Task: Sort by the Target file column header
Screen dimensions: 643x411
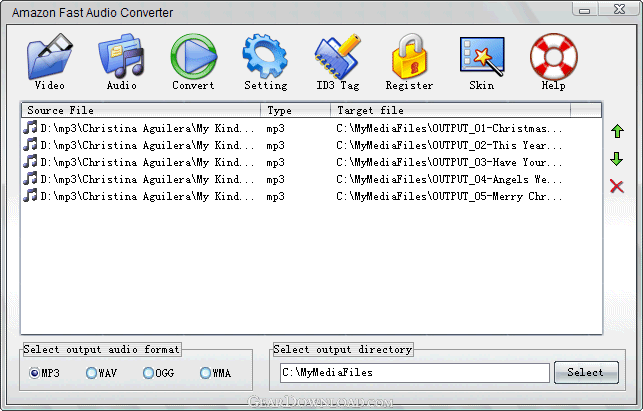Action: [x=450, y=110]
